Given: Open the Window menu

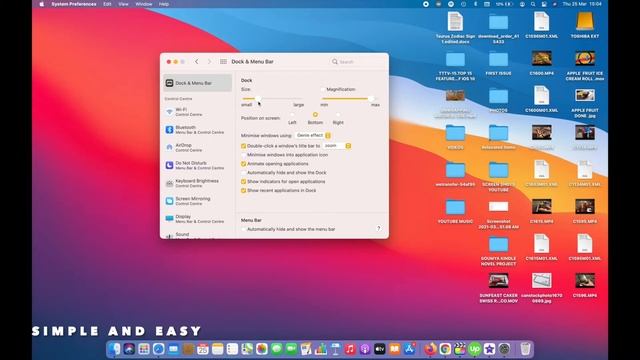Looking at the screenshot, I should (x=144, y=4).
